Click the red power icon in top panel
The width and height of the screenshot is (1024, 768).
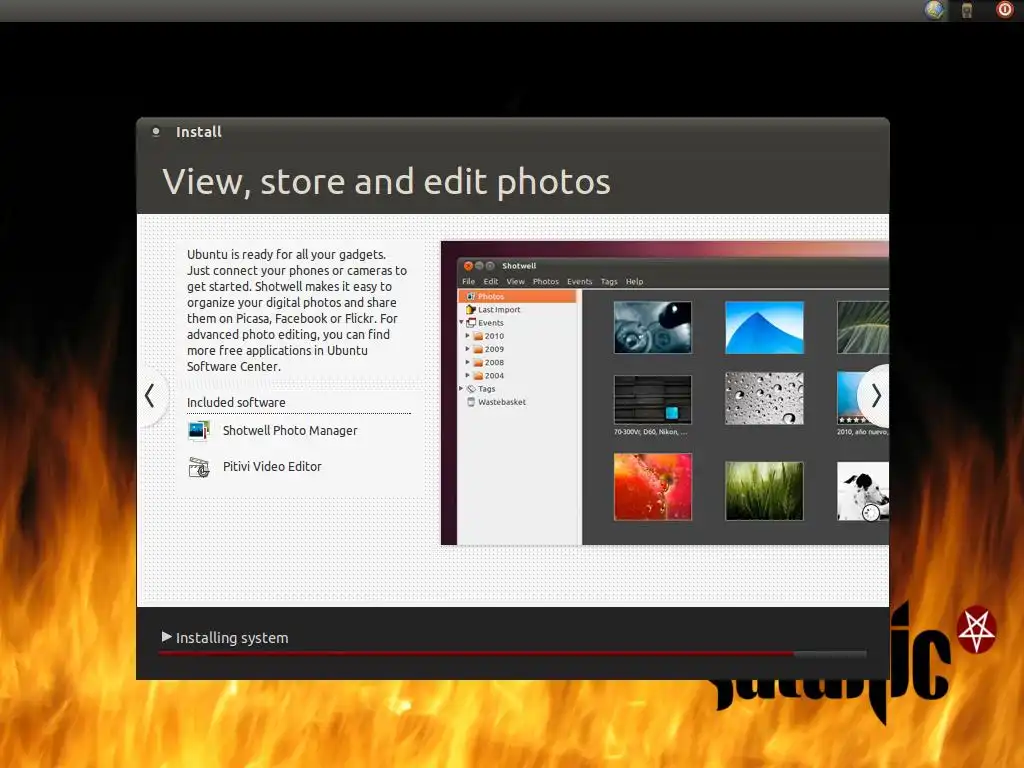click(x=1004, y=10)
